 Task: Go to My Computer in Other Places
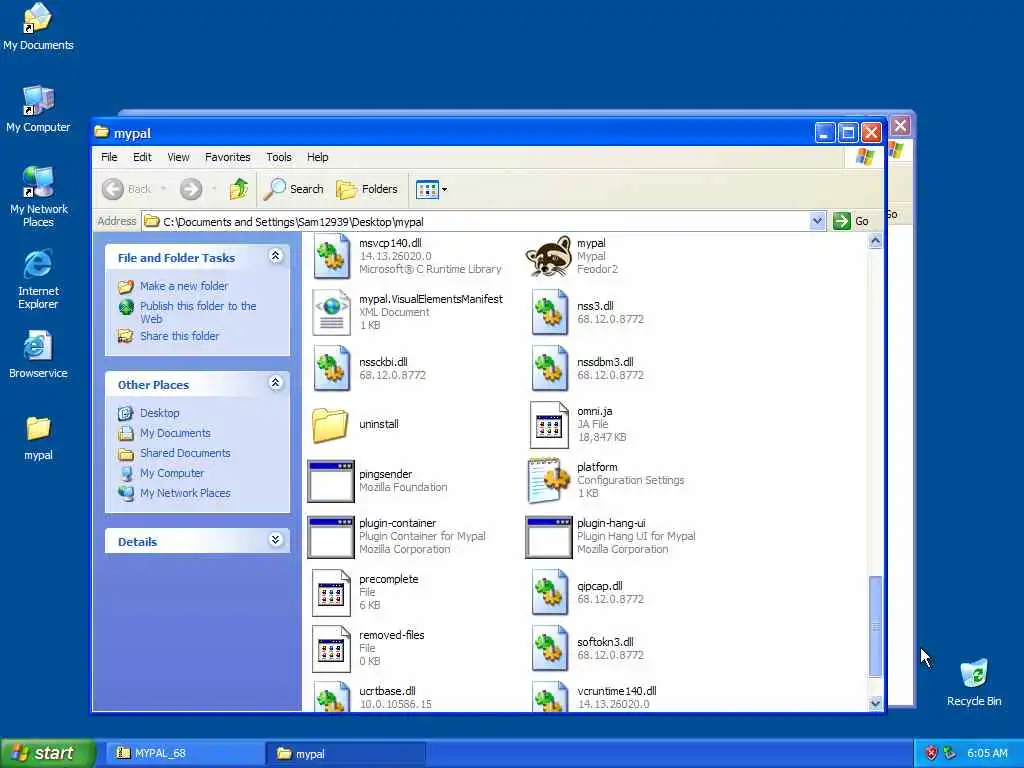pyautogui.click(x=172, y=473)
